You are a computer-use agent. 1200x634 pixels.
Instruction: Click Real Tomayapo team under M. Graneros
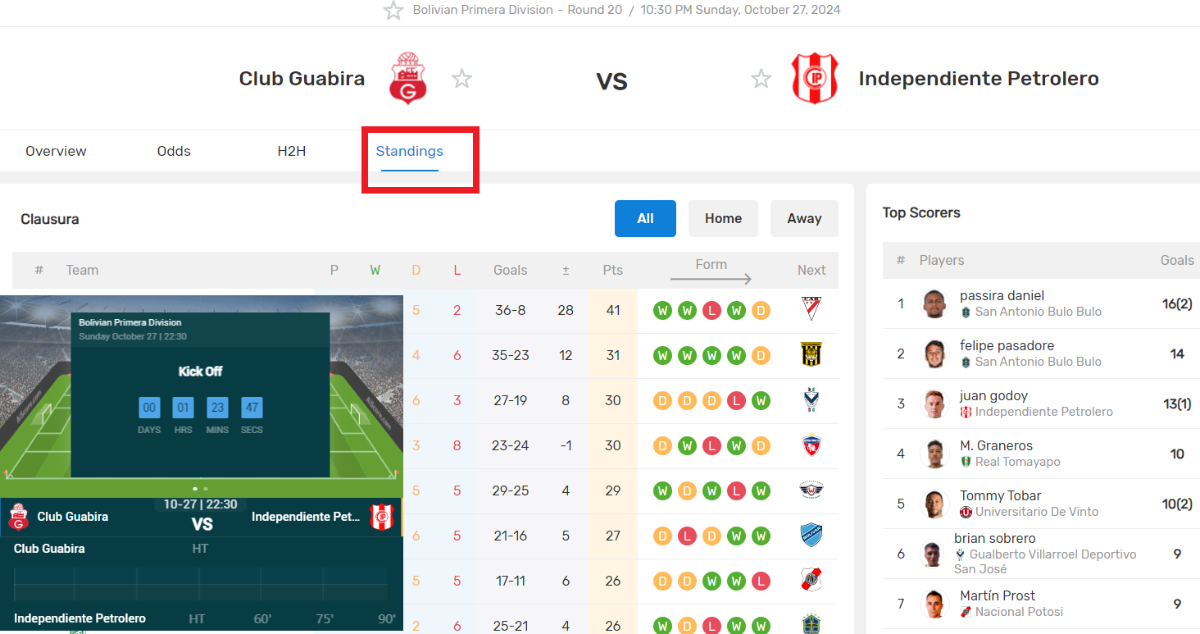click(x=1018, y=462)
